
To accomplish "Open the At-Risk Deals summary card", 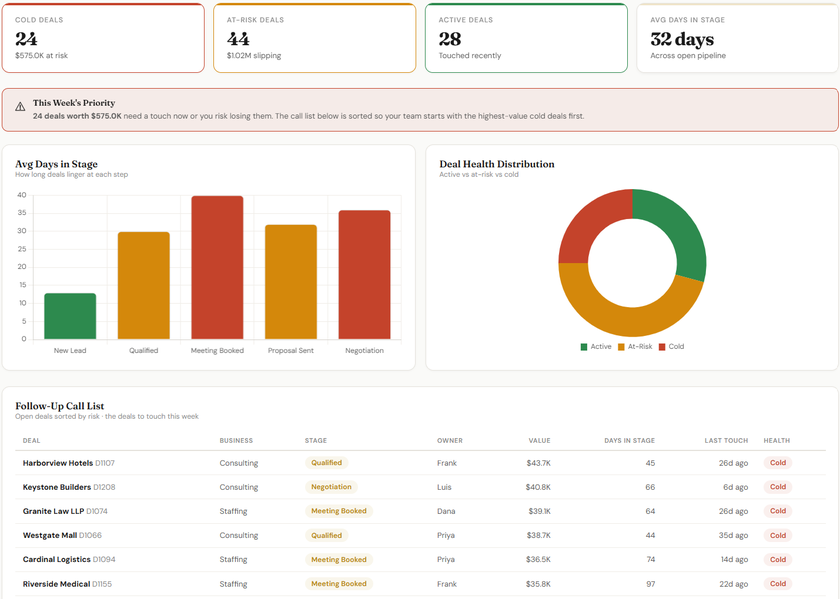I will tap(315, 38).
